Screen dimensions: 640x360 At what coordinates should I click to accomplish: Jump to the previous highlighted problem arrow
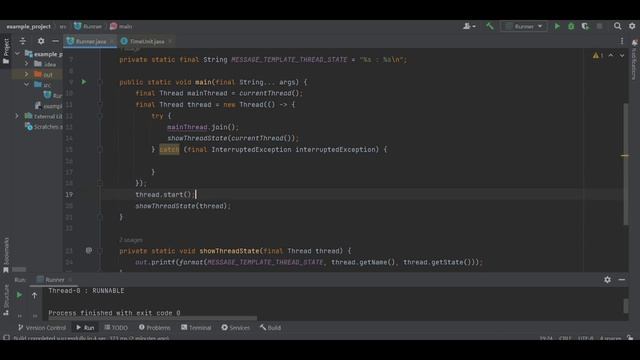tap(611, 56)
